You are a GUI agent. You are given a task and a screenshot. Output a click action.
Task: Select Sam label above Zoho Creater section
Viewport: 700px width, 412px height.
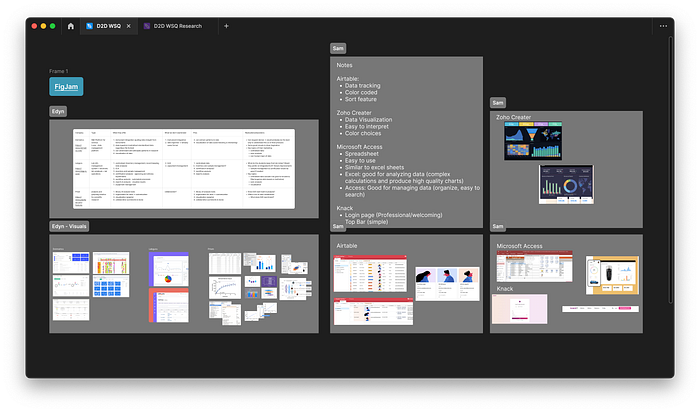point(498,103)
